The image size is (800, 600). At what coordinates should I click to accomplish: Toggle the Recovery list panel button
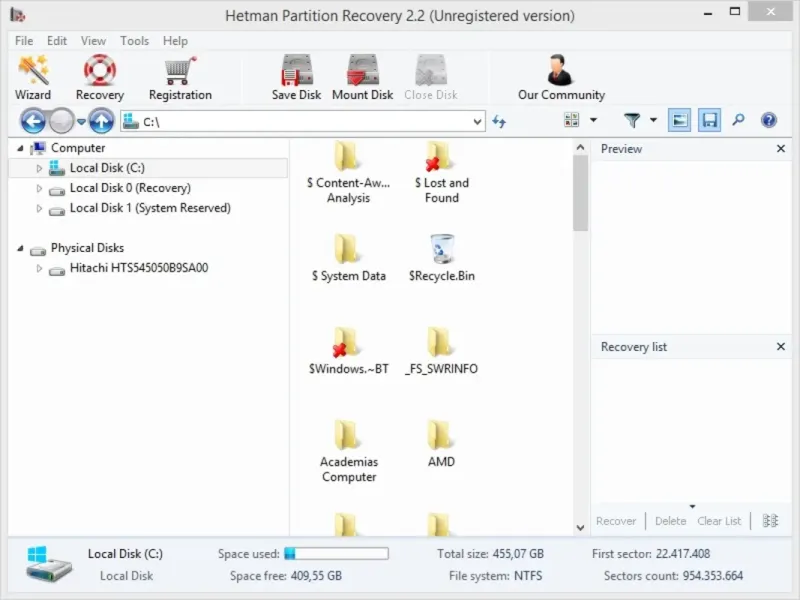click(x=709, y=120)
